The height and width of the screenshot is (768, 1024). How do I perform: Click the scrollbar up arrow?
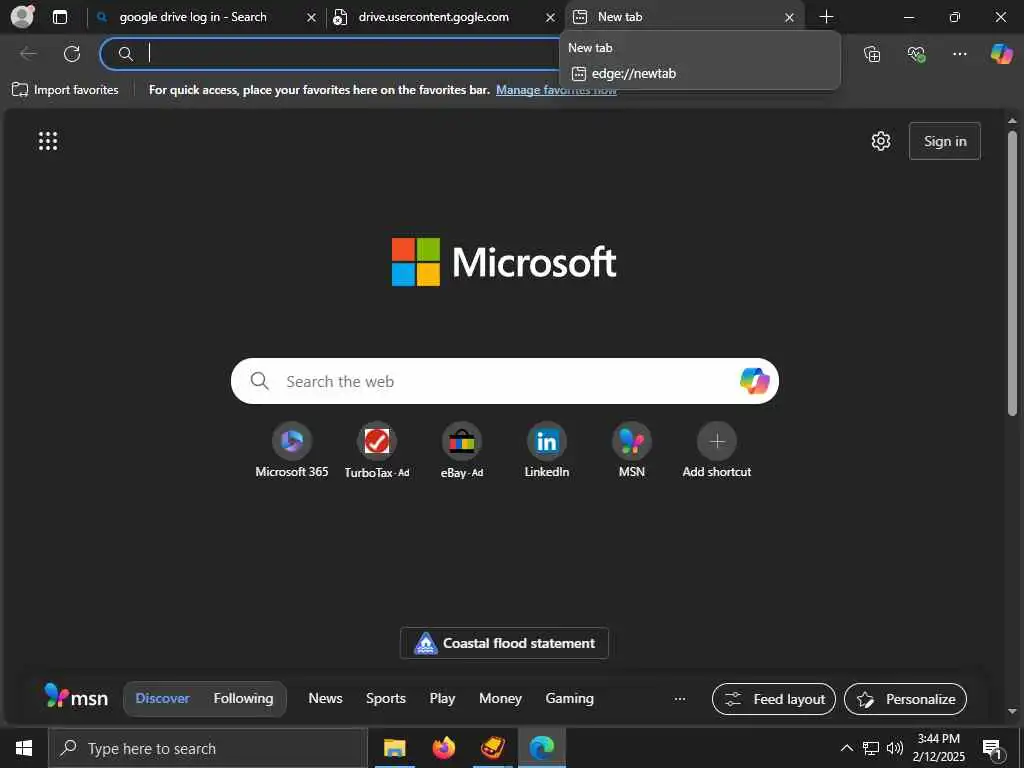click(x=1012, y=121)
